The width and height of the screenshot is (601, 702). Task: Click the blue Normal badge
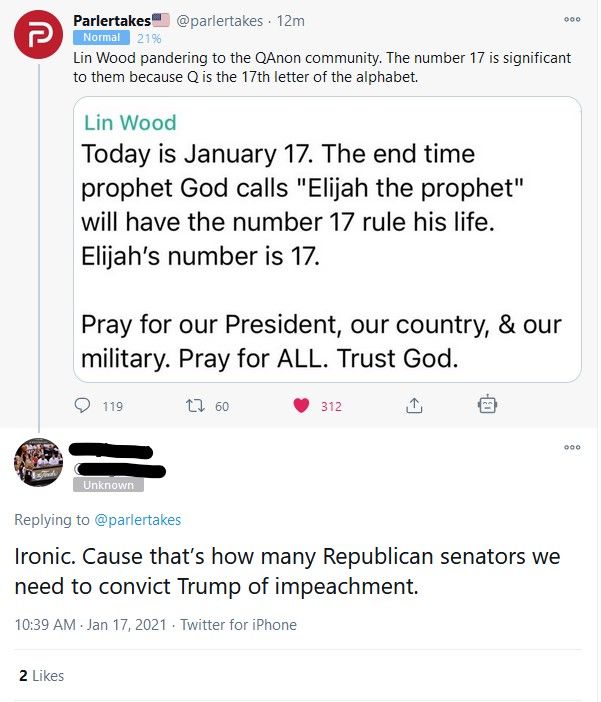(x=101, y=38)
